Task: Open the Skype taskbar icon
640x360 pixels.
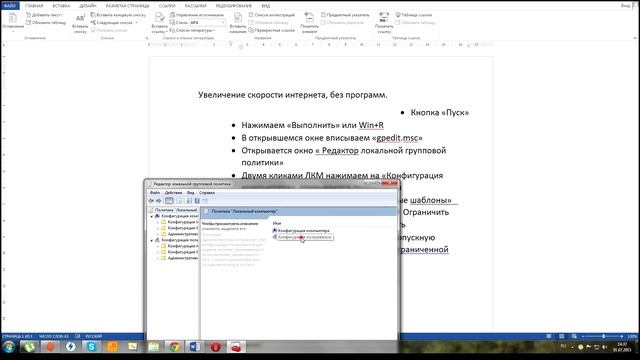Action: pyautogui.click(x=91, y=347)
